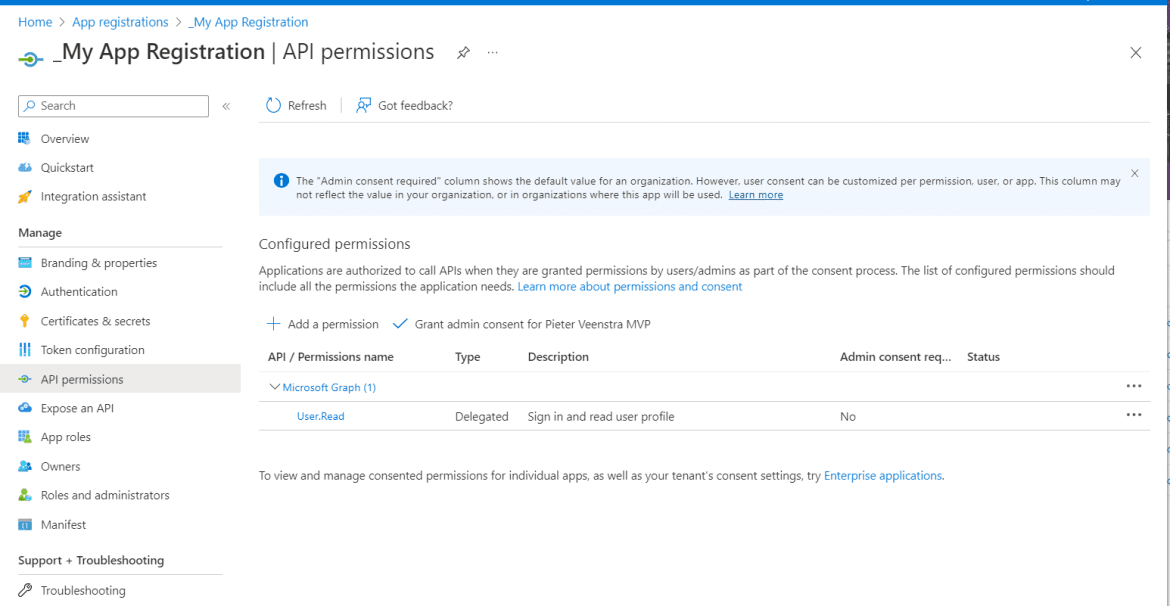Click the Microsoft Graph (1) link
The height and width of the screenshot is (606, 1170).
pyautogui.click(x=329, y=387)
